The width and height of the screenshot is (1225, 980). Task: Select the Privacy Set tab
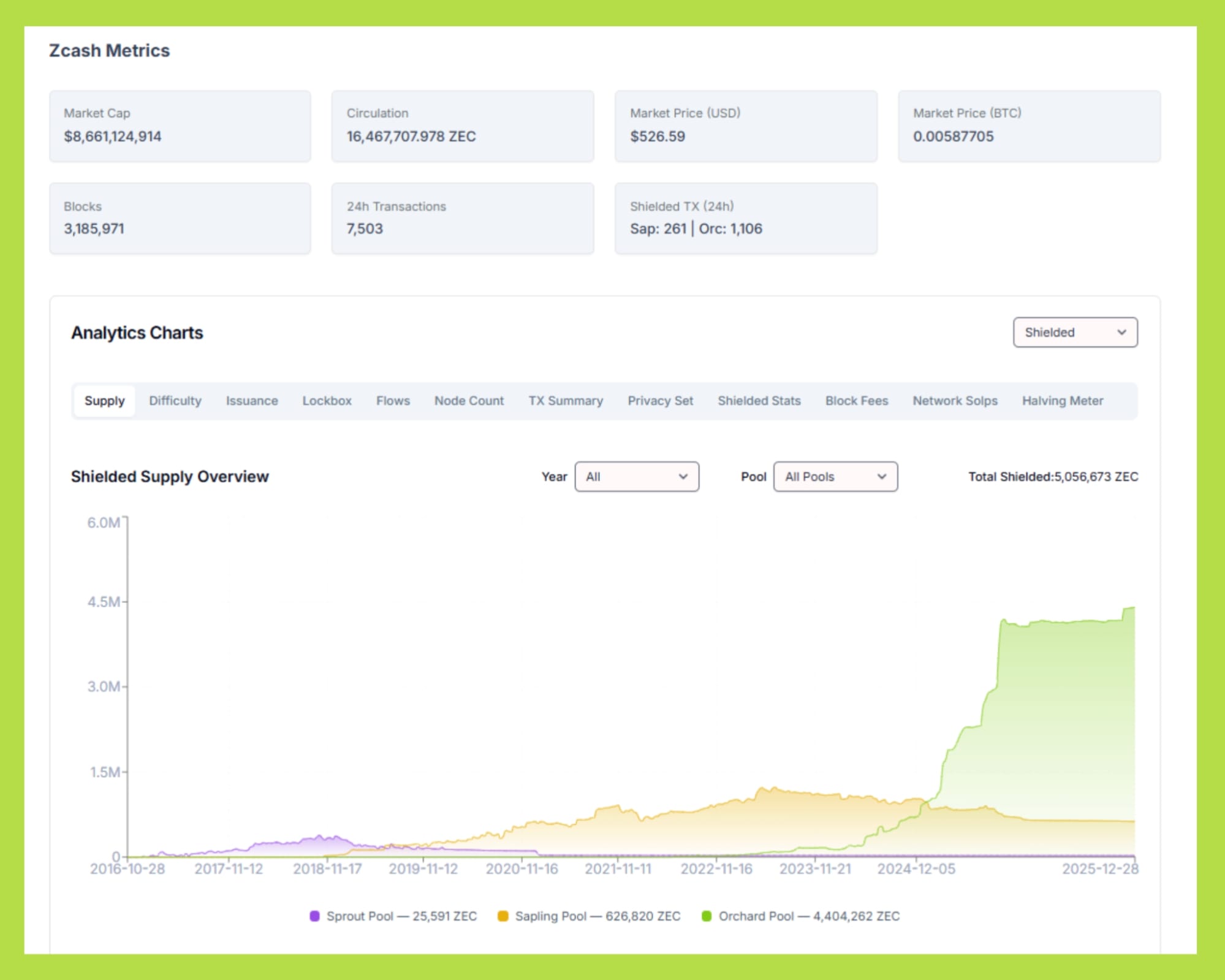point(660,401)
